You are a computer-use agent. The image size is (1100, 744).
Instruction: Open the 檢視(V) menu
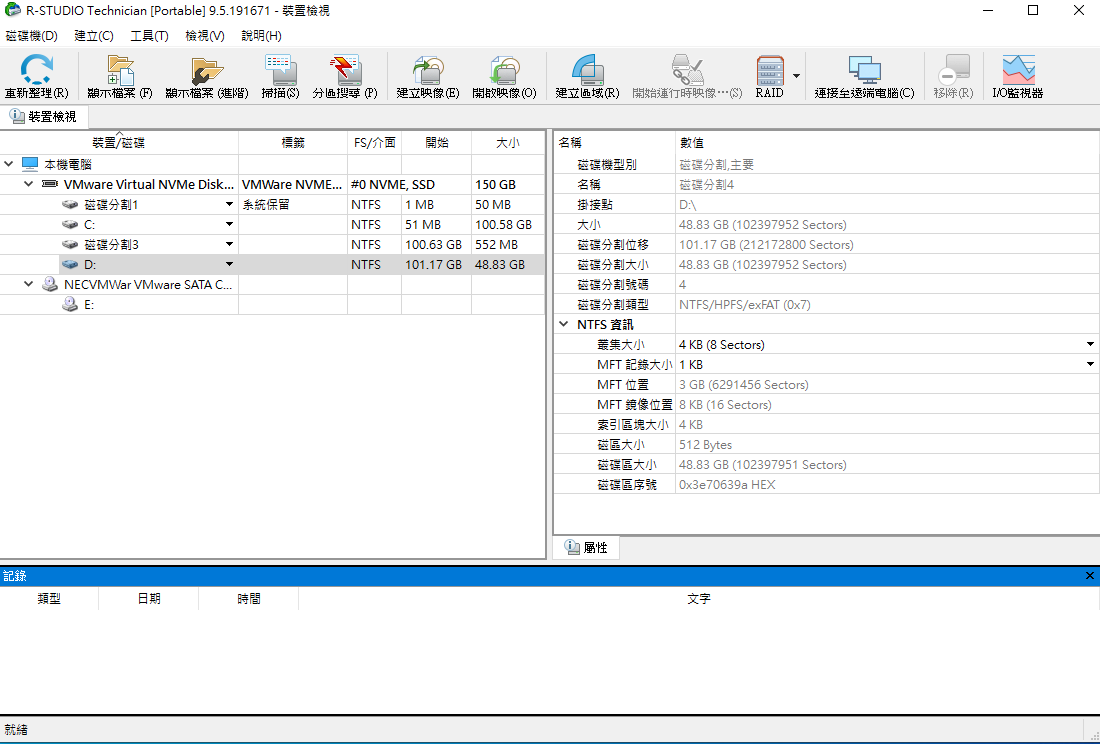pyautogui.click(x=204, y=36)
